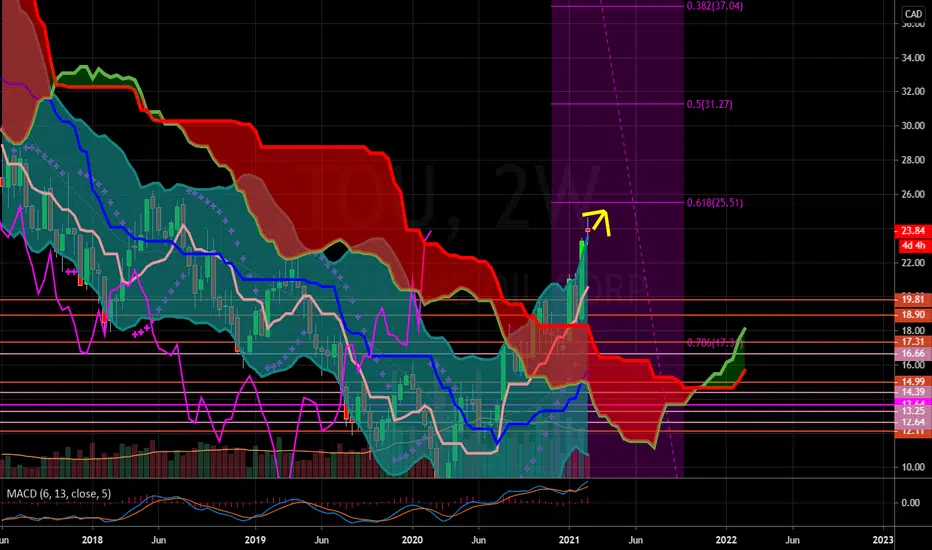Click the 34.00 price axis value
Screen dimensions: 932x550
(912, 58)
